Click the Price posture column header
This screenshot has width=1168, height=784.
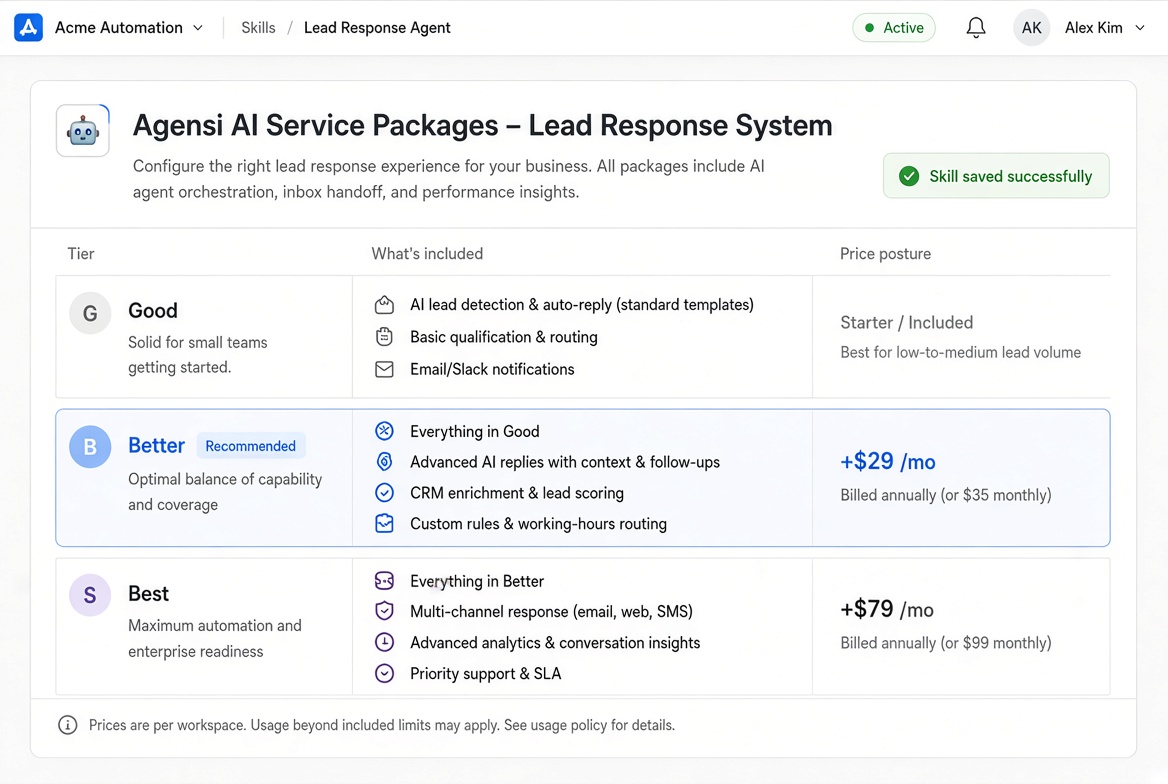coord(885,253)
